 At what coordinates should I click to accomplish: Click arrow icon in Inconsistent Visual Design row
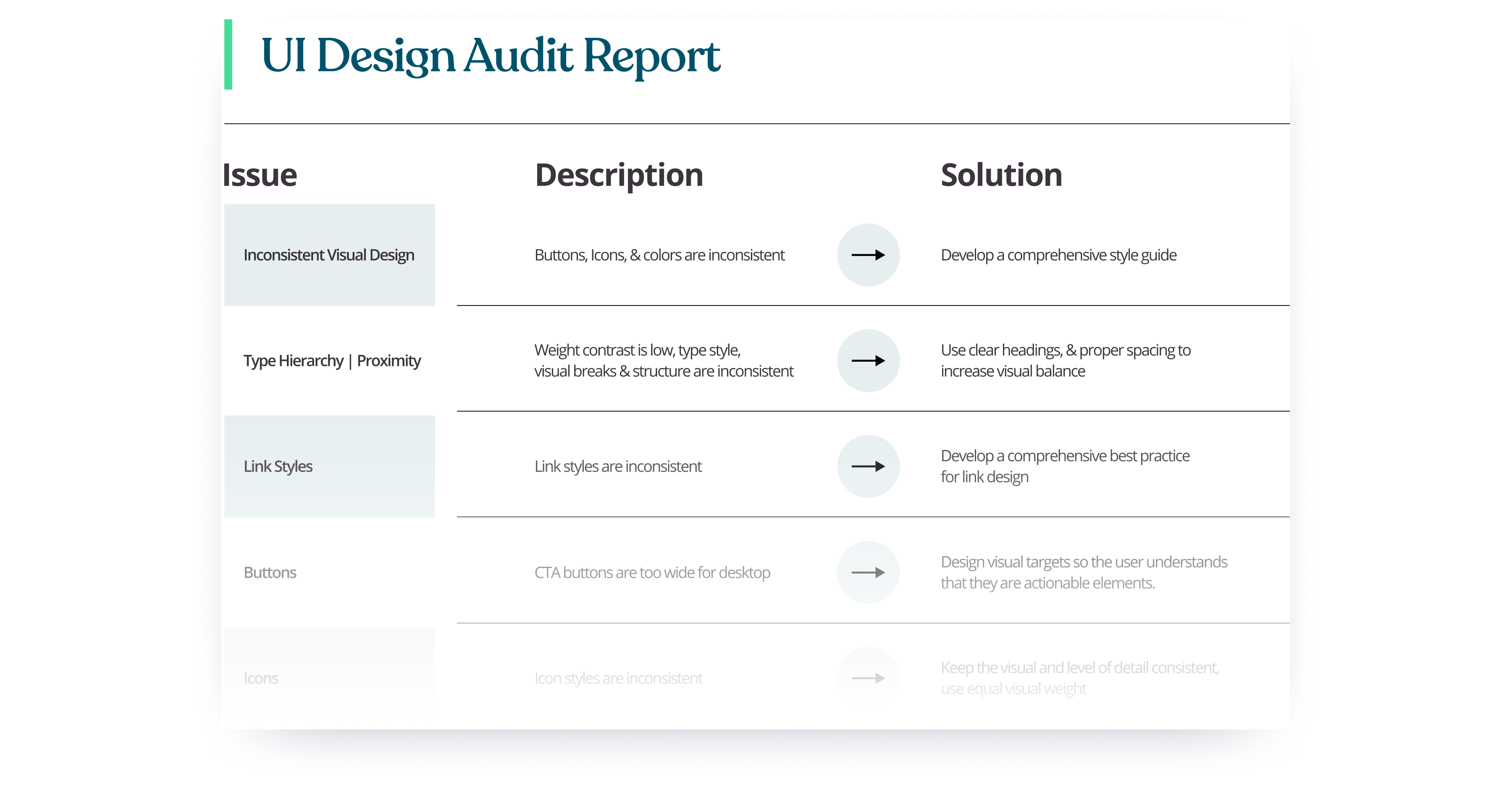pyautogui.click(x=868, y=255)
